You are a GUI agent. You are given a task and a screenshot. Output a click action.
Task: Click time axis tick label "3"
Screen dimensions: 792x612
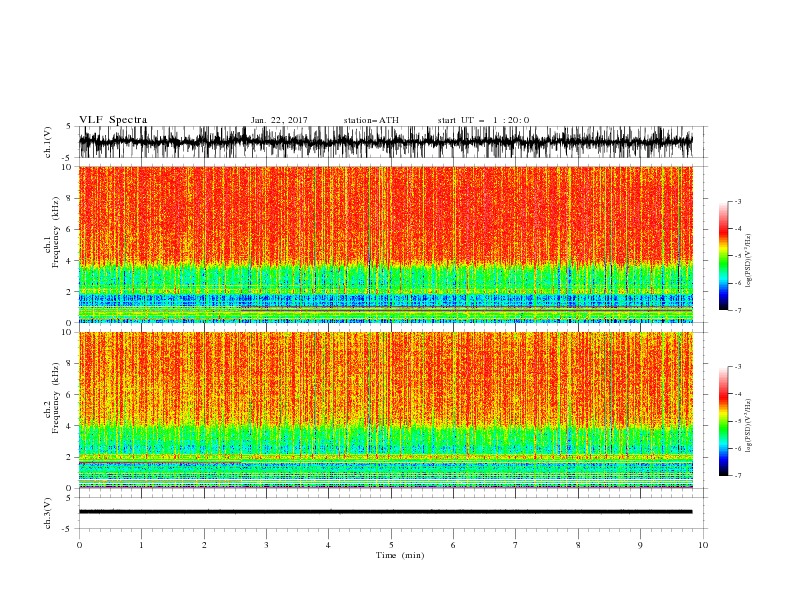click(266, 545)
